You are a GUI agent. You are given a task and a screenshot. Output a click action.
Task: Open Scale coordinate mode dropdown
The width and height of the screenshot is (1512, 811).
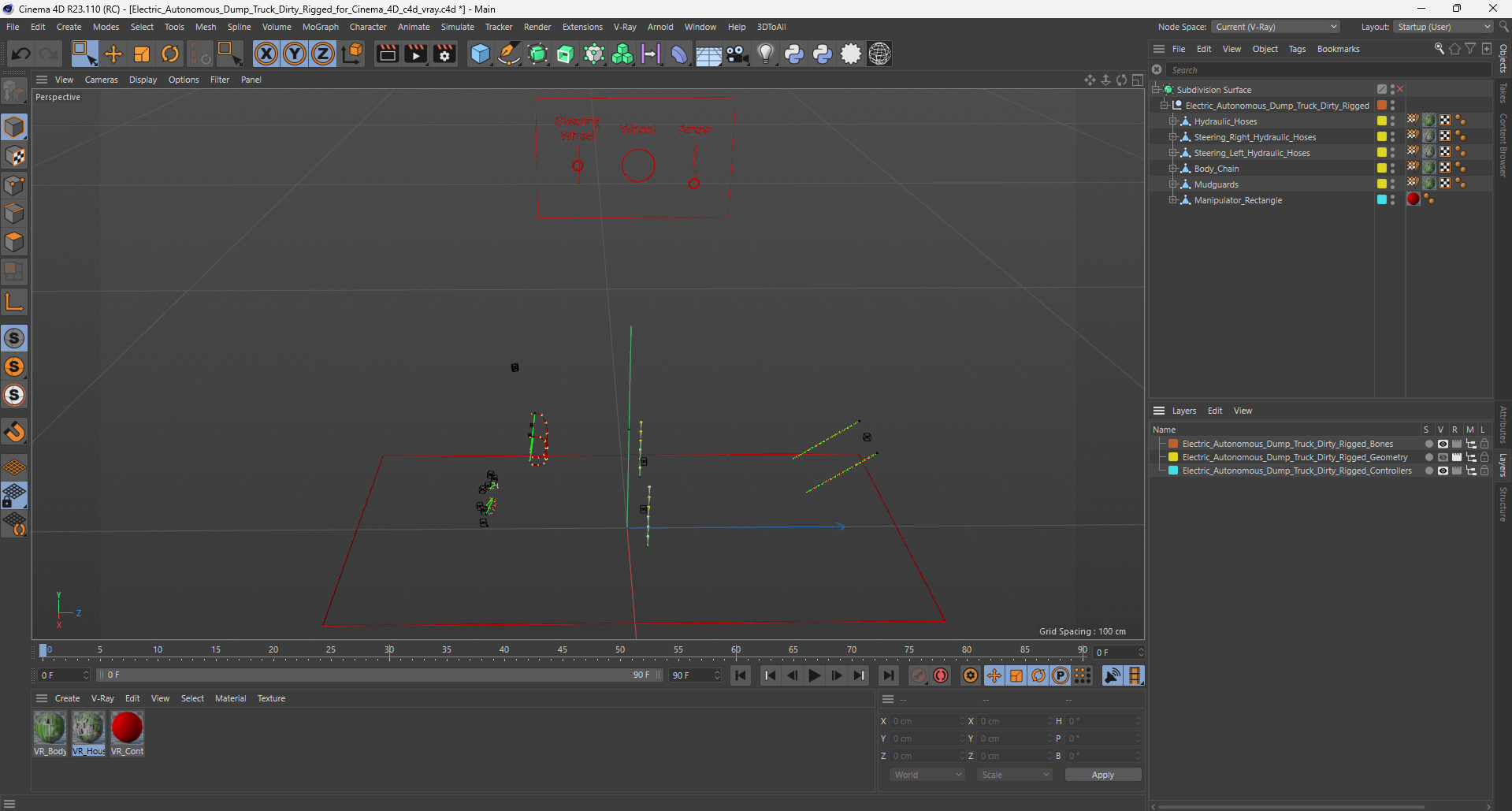(1015, 775)
